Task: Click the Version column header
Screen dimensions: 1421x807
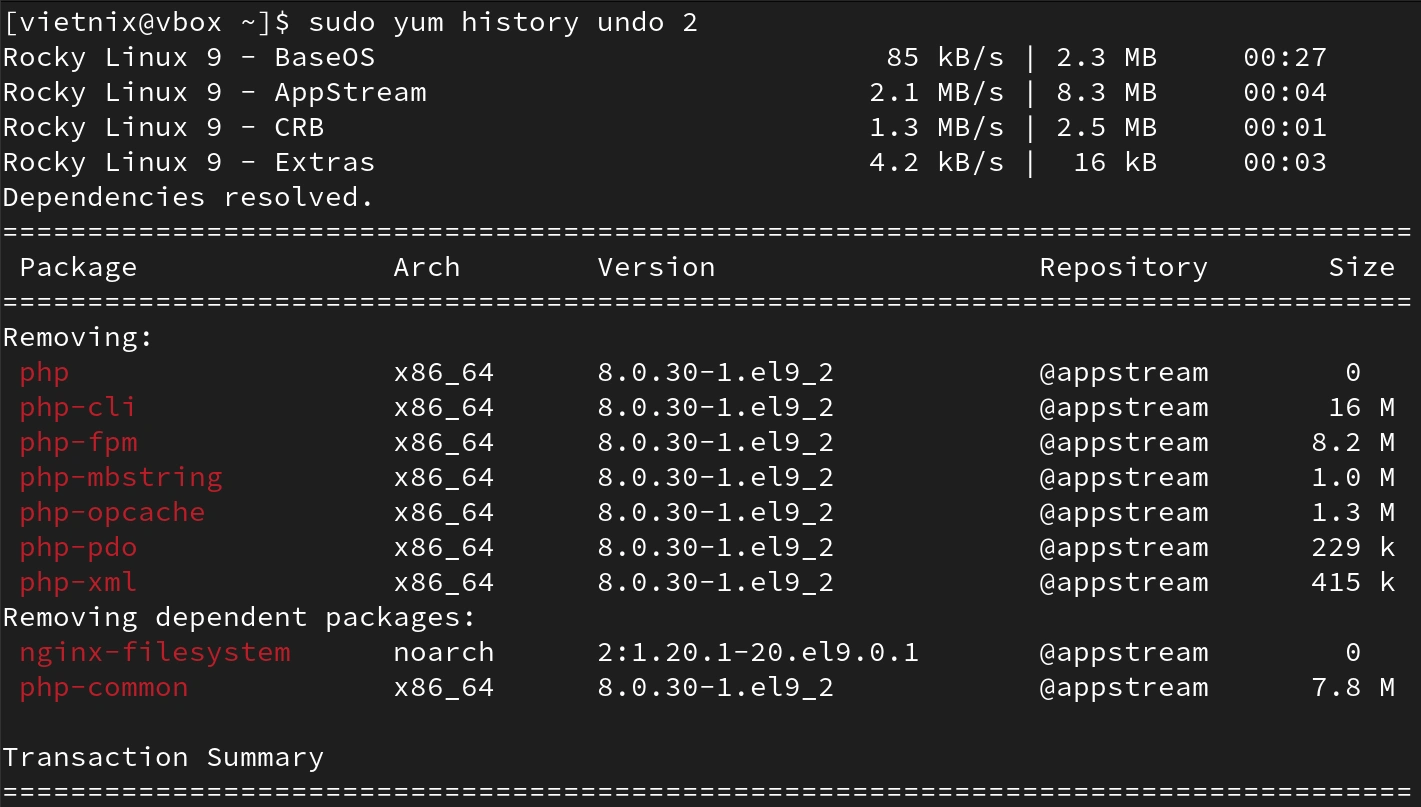Action: [656, 268]
